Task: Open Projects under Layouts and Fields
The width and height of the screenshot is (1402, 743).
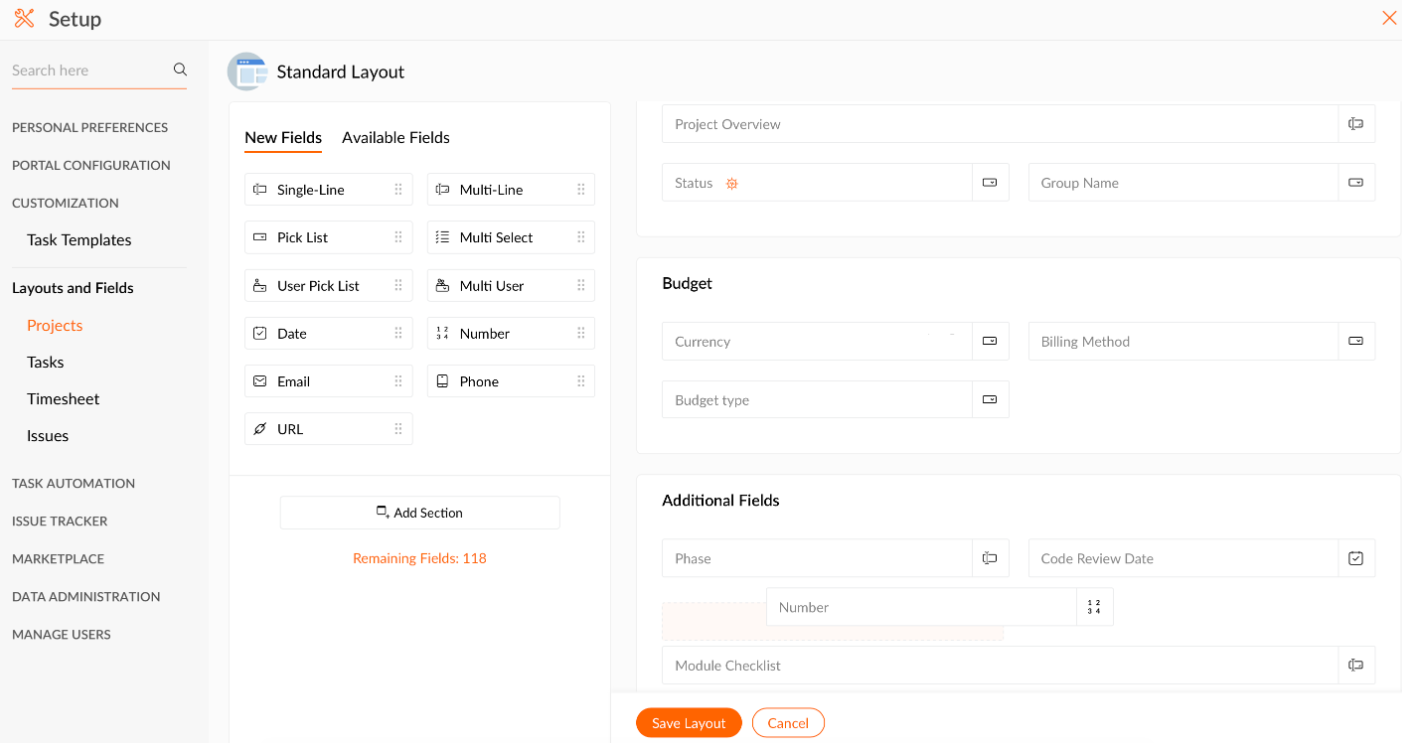Action: [55, 325]
